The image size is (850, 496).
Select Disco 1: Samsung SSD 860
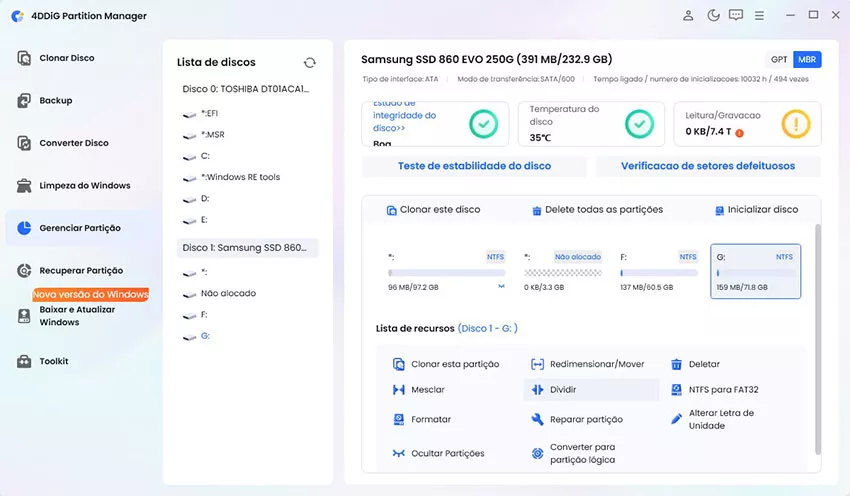[248, 248]
